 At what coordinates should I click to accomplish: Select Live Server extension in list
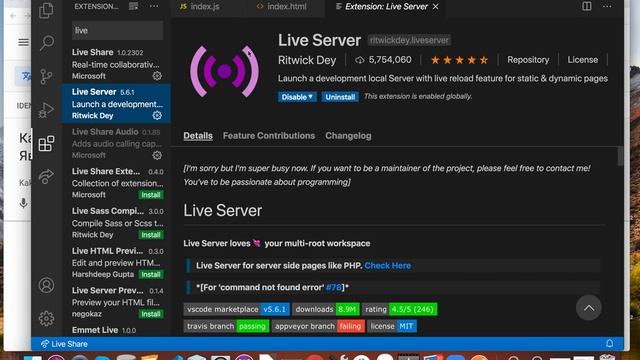[116, 103]
